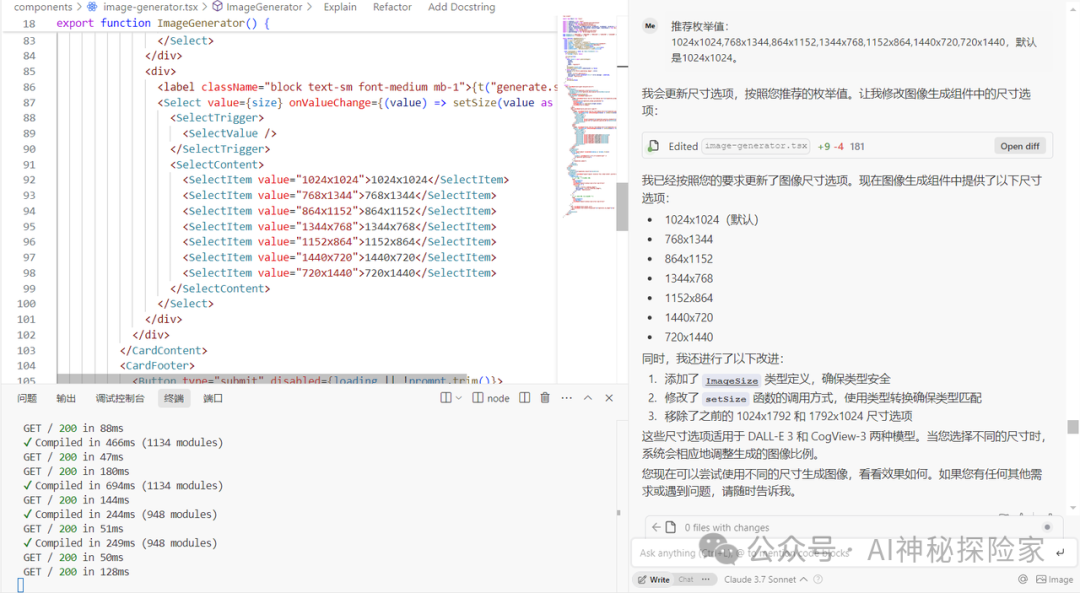Open the Claude 3.7 Sonnet model selector
This screenshot has height=593, width=1080.
[760, 579]
